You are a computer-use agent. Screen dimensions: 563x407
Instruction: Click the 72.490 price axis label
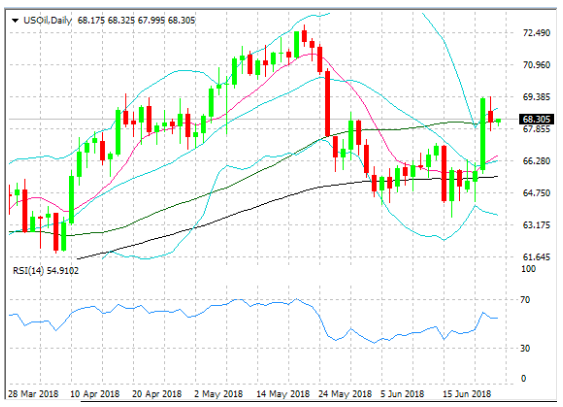tap(536, 33)
